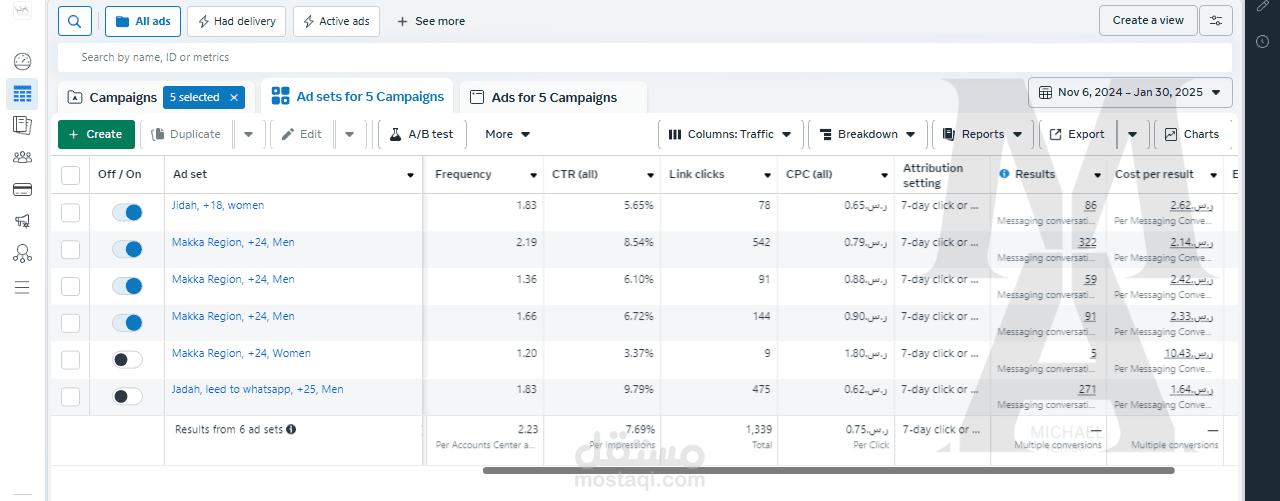Click the search magnifier icon
Viewport: 1280px width, 501px height.
point(75,21)
